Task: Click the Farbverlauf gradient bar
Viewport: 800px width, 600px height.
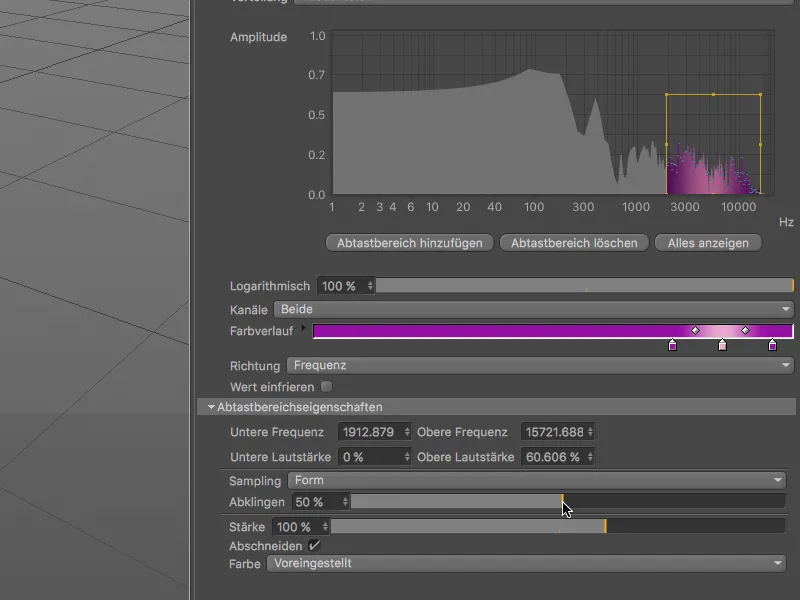Action: [553, 331]
